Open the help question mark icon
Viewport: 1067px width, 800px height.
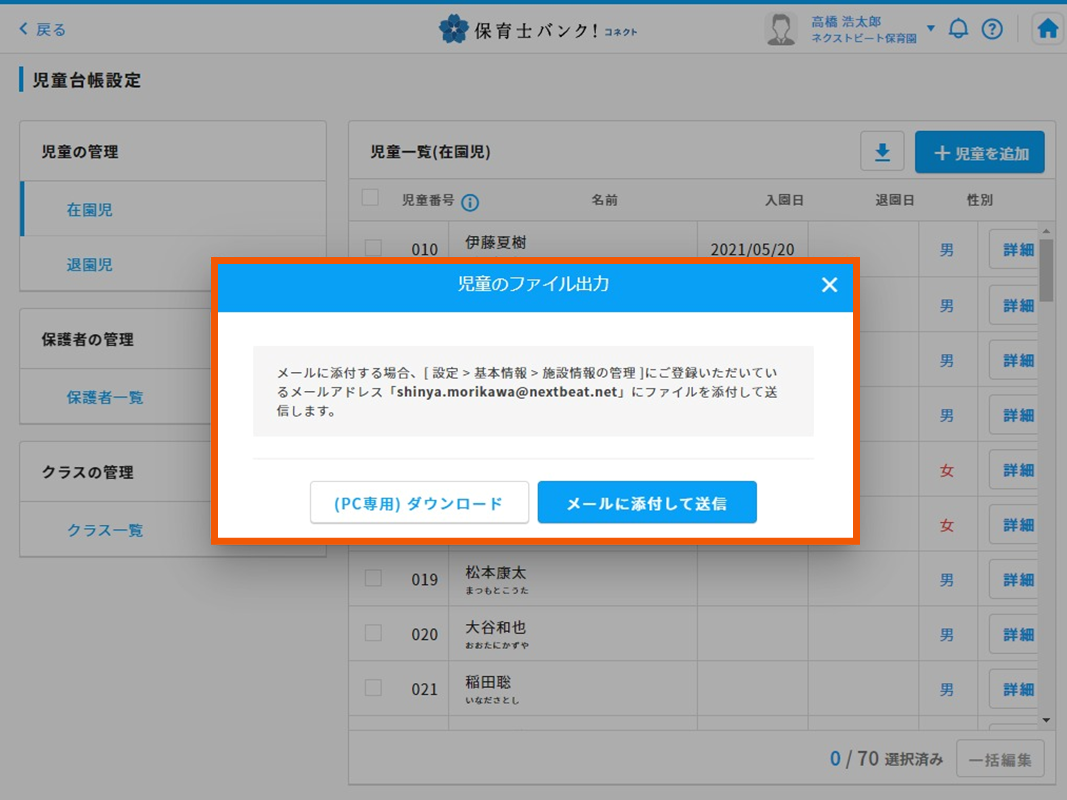pos(991,29)
